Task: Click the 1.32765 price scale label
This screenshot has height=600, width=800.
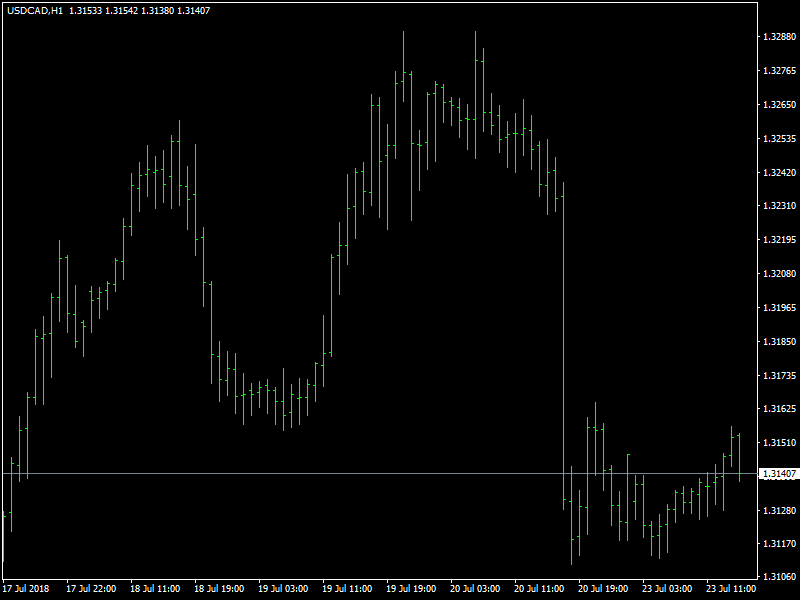Action: point(779,71)
